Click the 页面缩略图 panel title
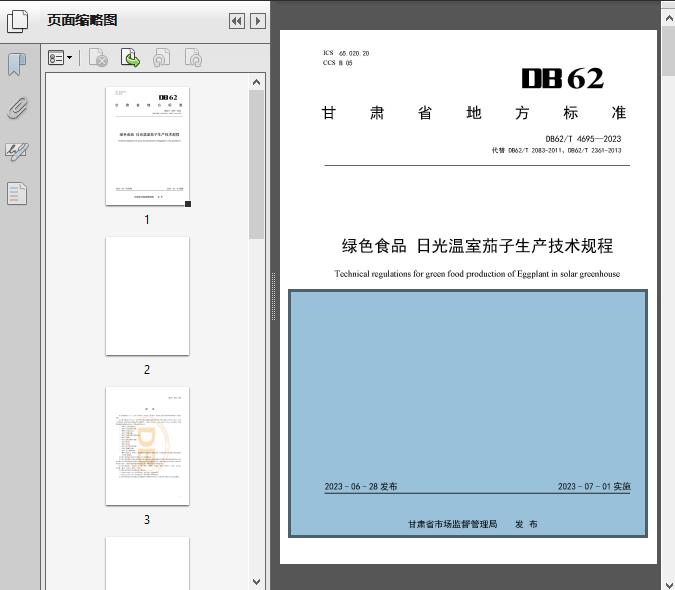Screen dimensions: 675x590 (x=82, y=20)
